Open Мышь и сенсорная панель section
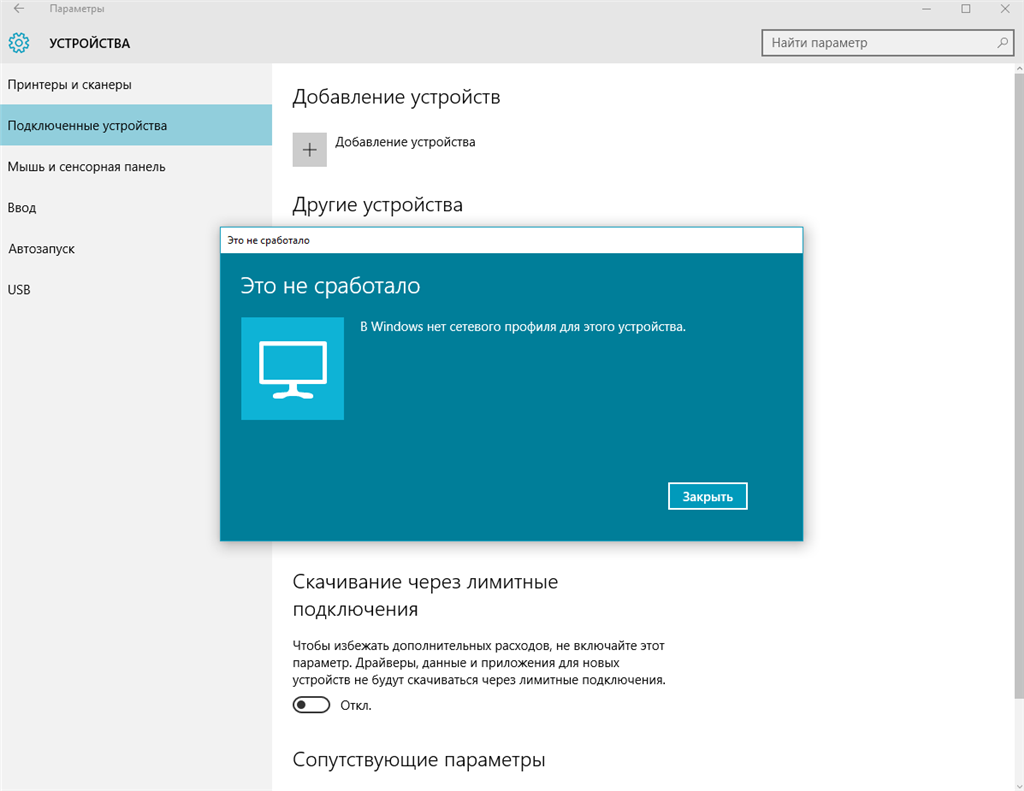The height and width of the screenshot is (791, 1024). [136, 167]
